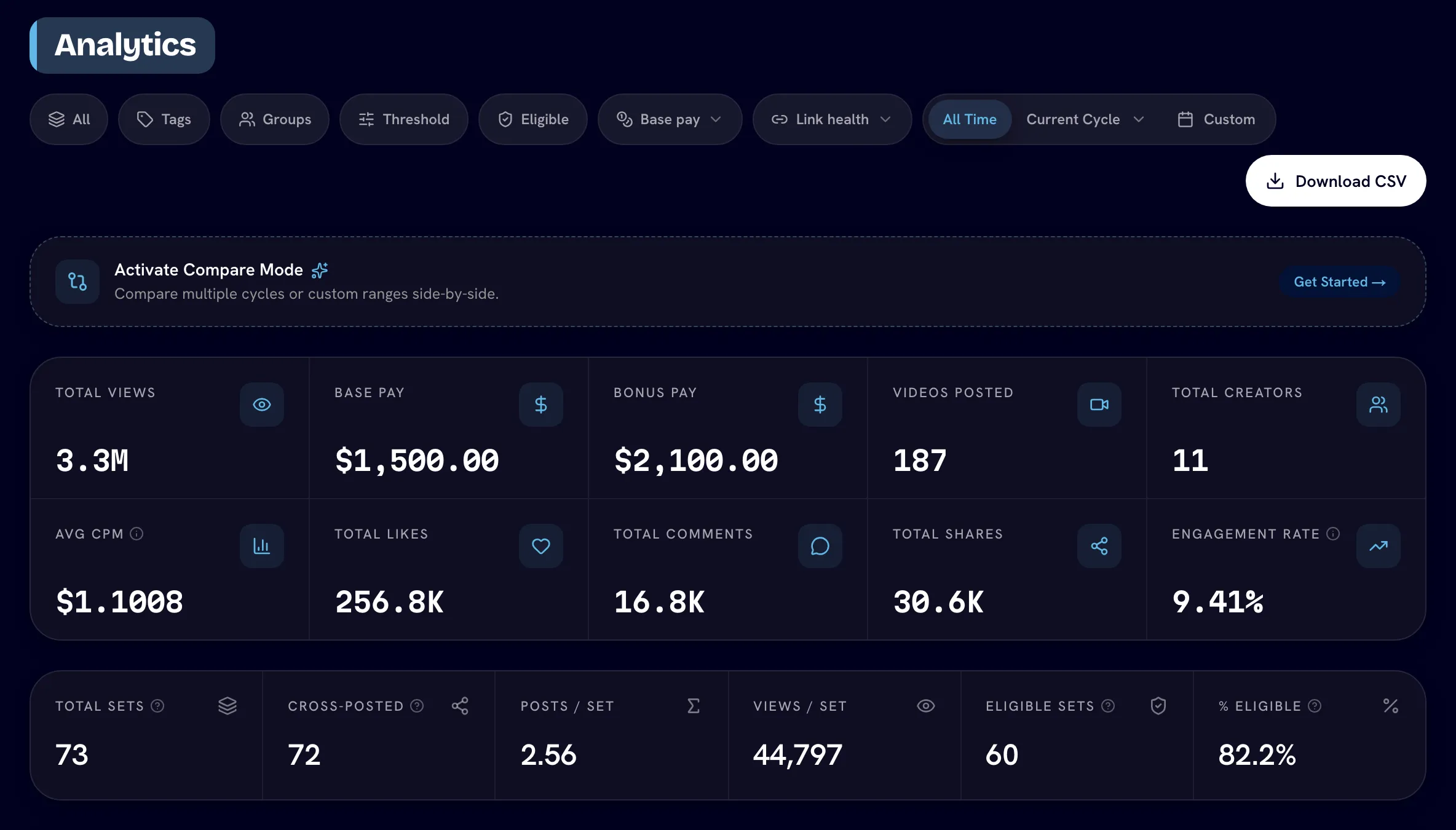Click the share icon in Total Shares card
This screenshot has height=830, width=1456.
[x=1099, y=546]
